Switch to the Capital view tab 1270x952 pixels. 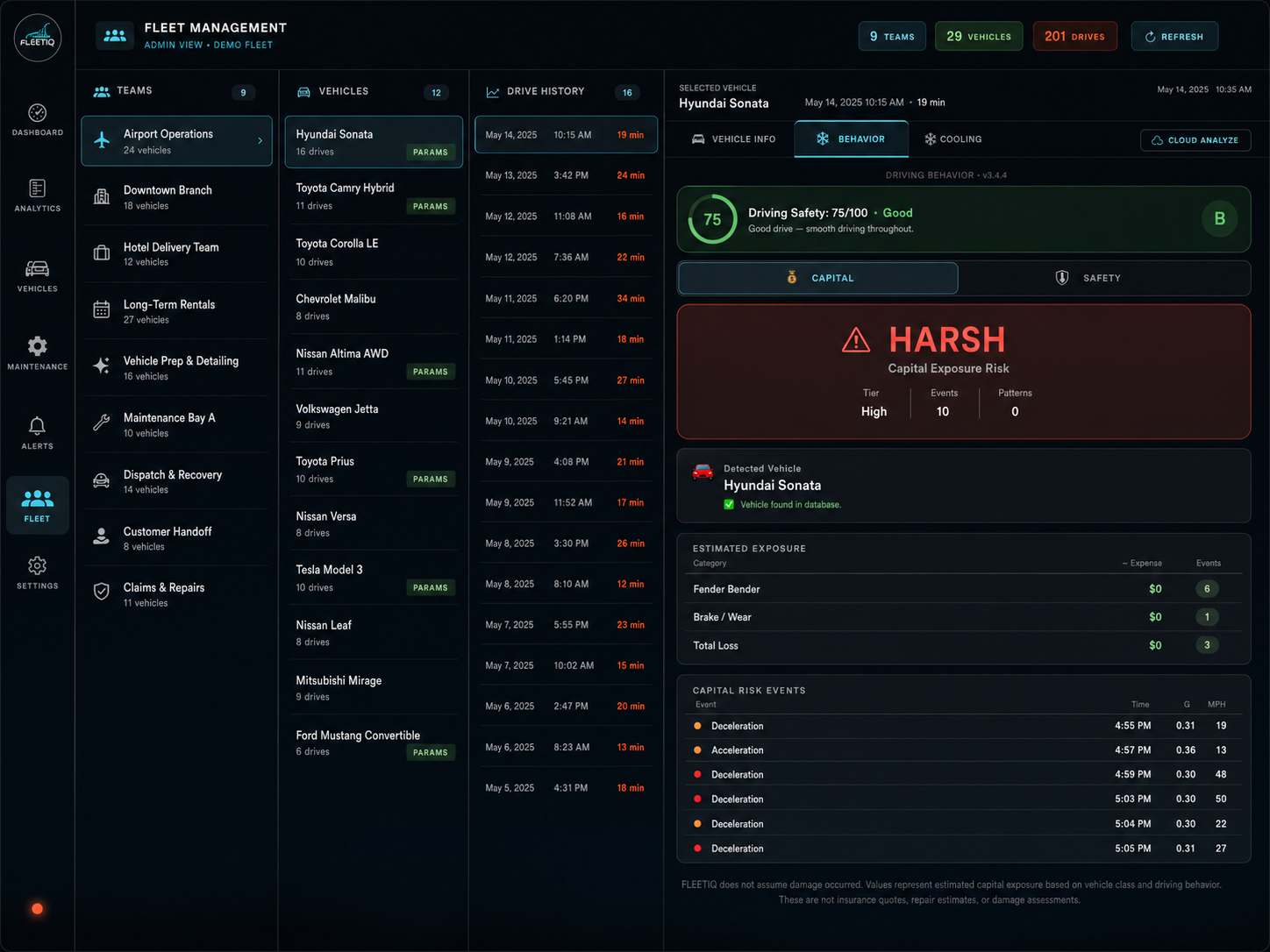[x=818, y=278]
